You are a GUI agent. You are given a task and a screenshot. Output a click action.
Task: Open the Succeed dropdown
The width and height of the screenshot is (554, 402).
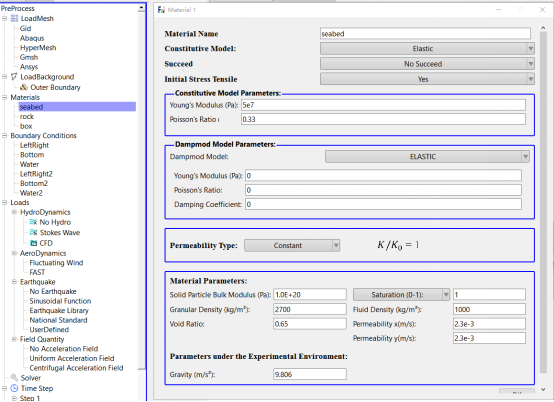click(x=427, y=64)
